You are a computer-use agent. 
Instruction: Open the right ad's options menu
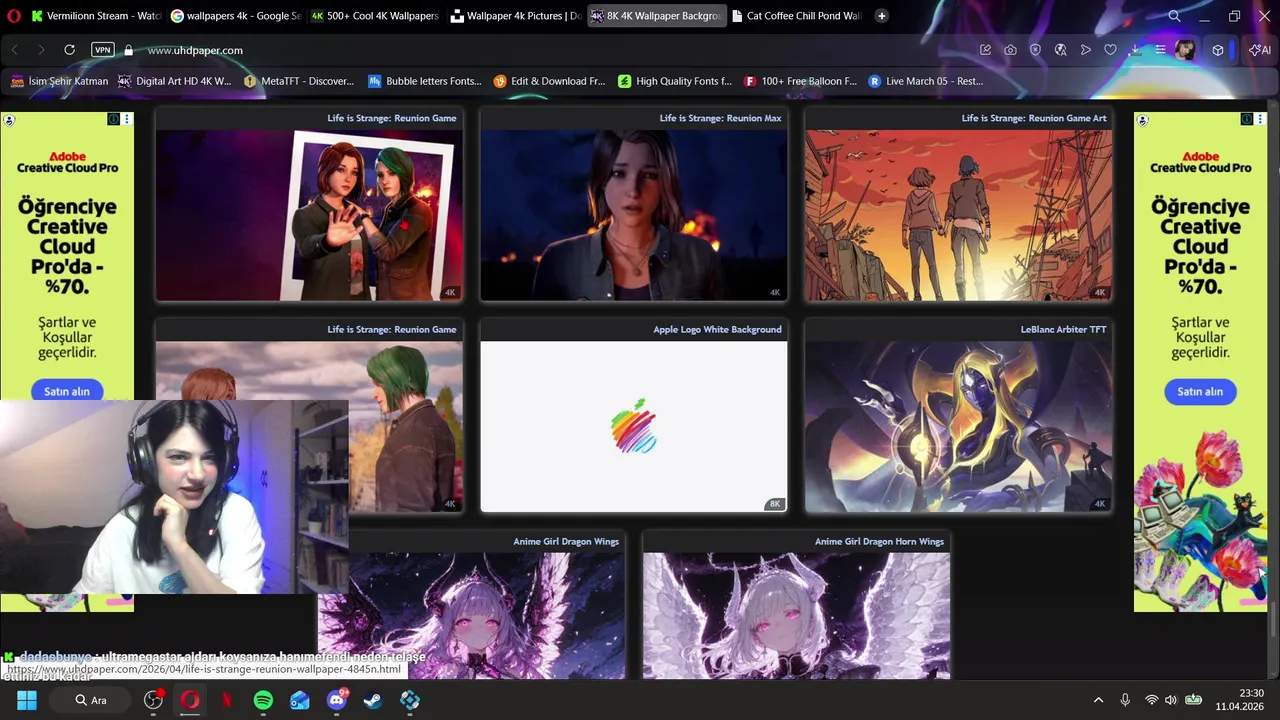pyautogui.click(x=1260, y=119)
